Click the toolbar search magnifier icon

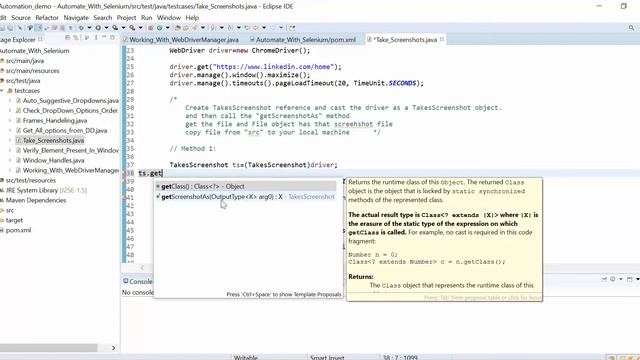click(631, 28)
